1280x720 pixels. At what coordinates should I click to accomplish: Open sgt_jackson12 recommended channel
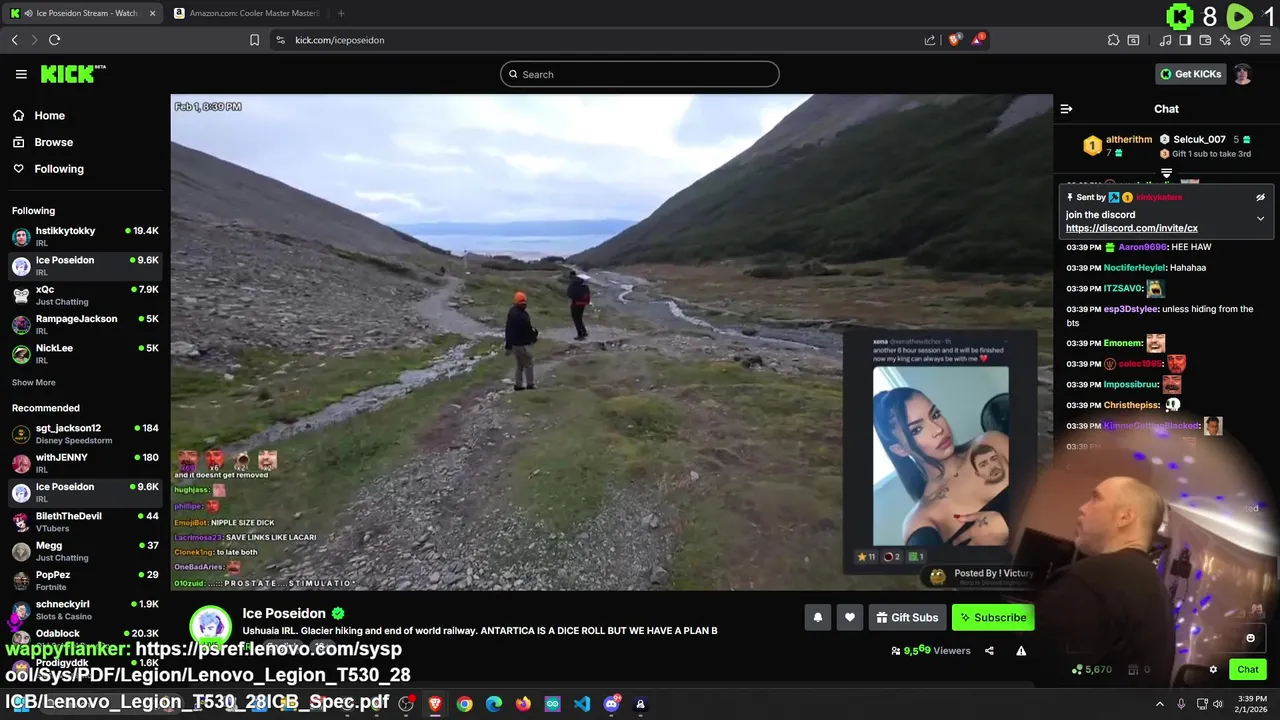[85, 433]
